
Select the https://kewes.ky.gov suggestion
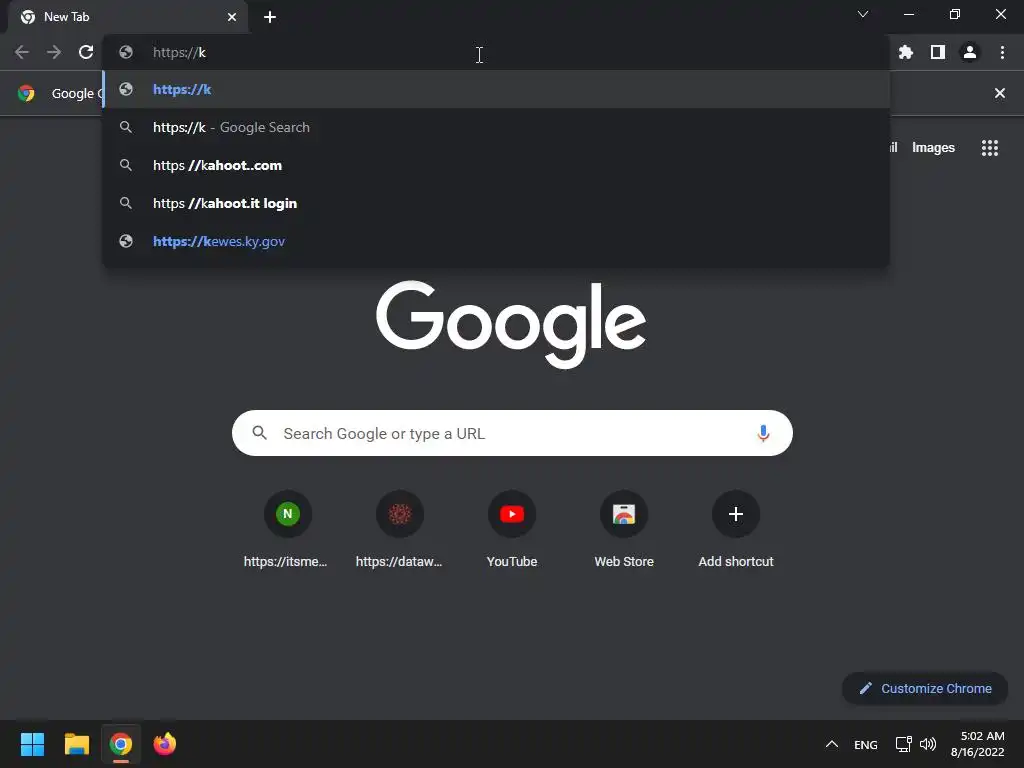496,241
